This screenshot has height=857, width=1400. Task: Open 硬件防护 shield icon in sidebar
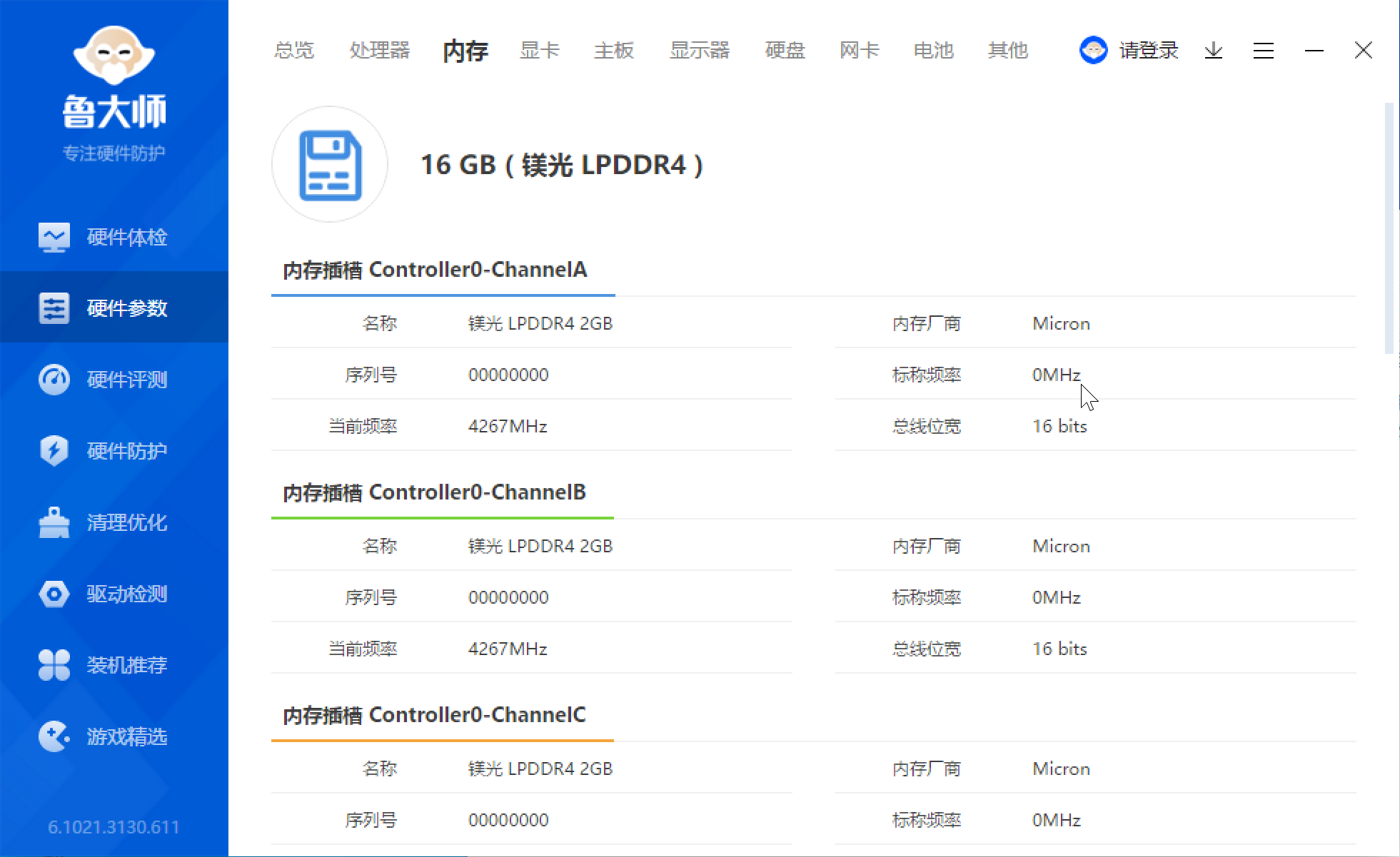54,451
